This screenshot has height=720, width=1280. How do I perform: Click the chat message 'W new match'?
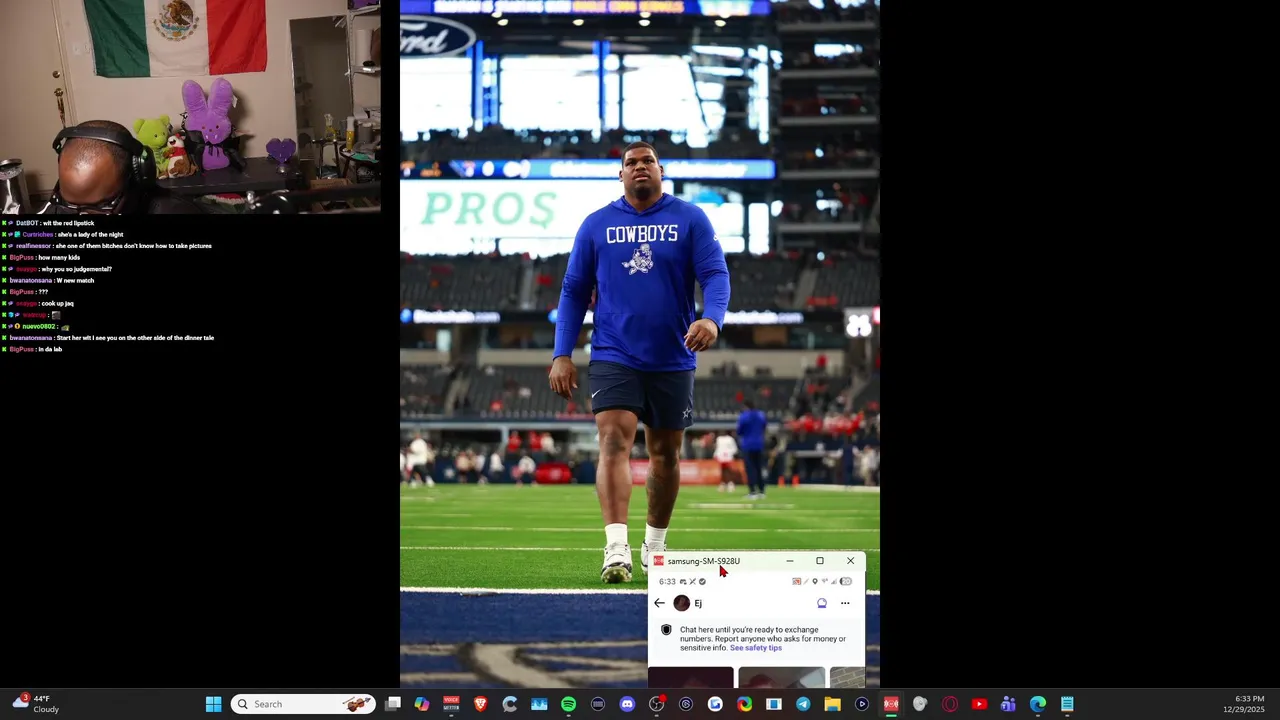click(x=75, y=280)
